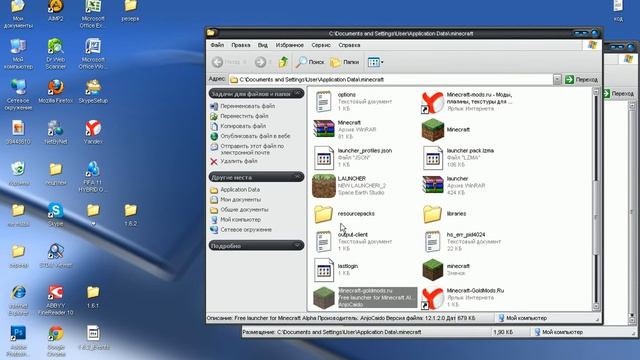Open the launcher WinRAR archive
This screenshot has height=360, width=640.
(433, 186)
